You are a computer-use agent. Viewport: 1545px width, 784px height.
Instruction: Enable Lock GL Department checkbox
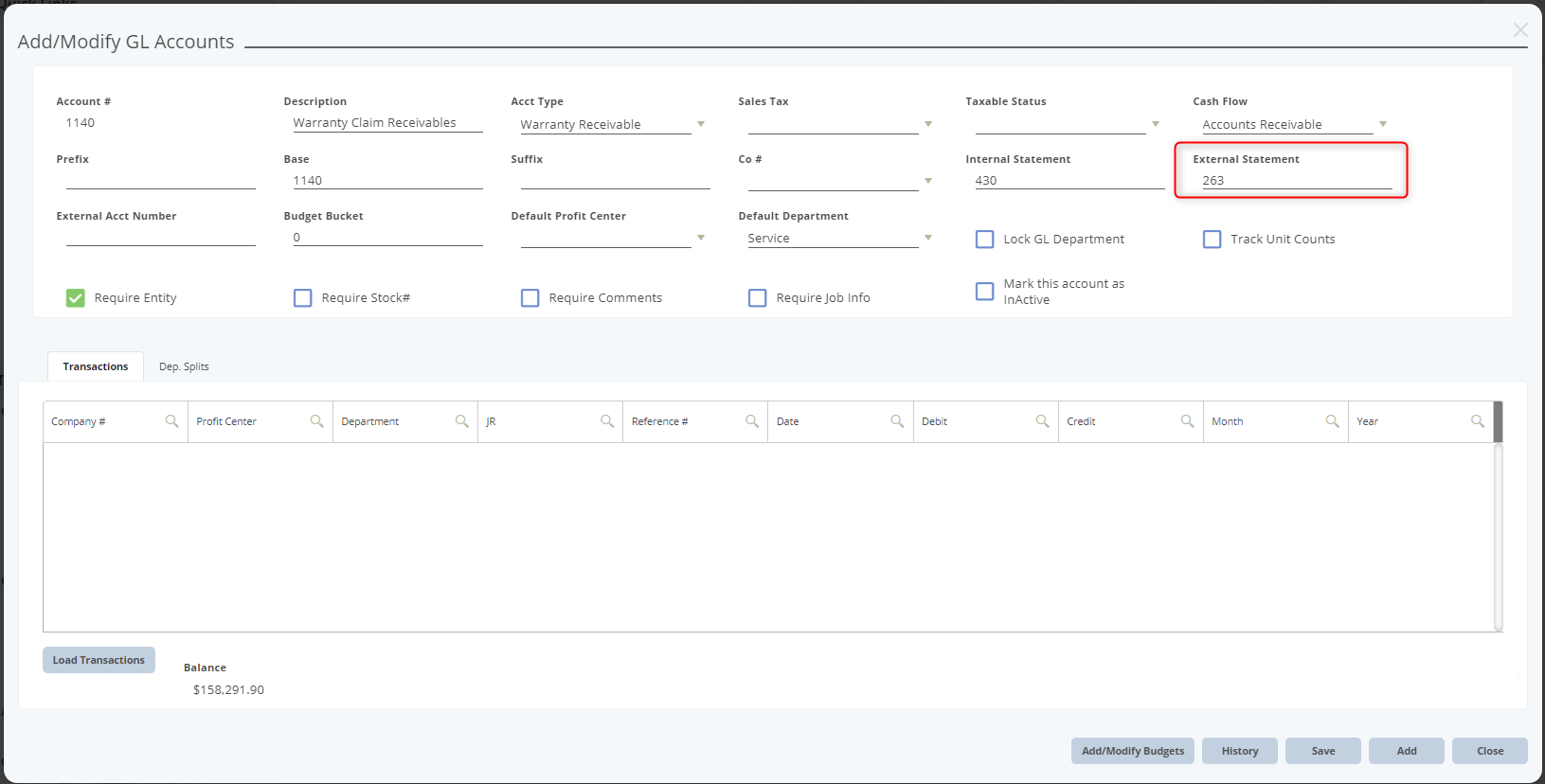(985, 240)
